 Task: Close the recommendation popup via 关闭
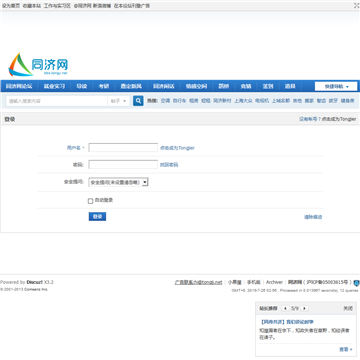(x=348, y=309)
